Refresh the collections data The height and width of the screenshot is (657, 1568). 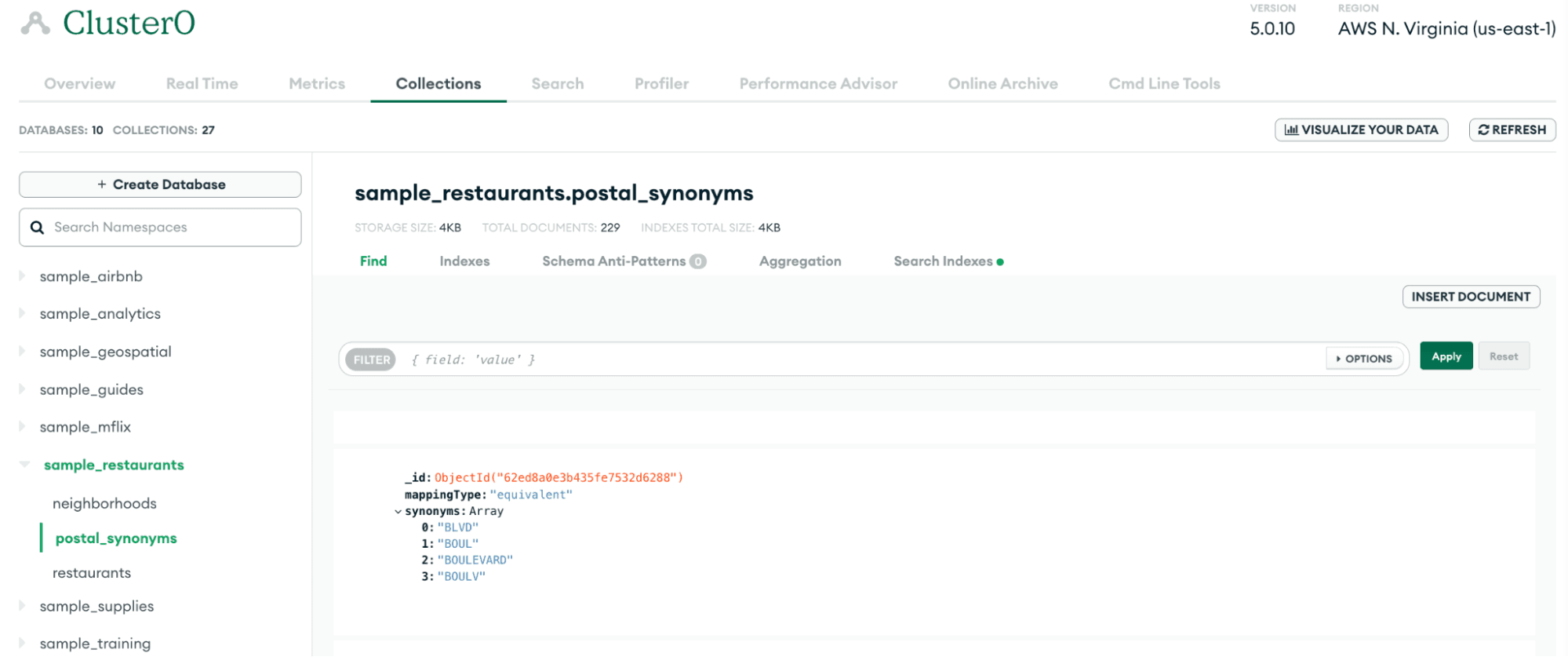click(x=1512, y=130)
